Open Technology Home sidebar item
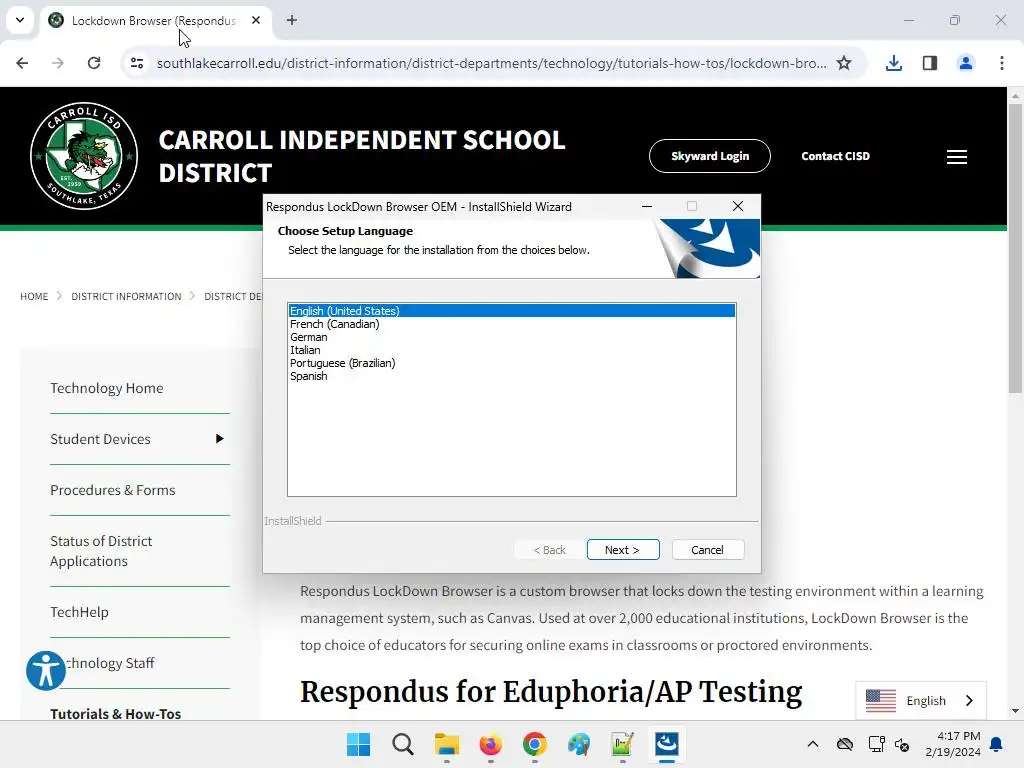Image resolution: width=1024 pixels, height=768 pixels. [x=106, y=388]
